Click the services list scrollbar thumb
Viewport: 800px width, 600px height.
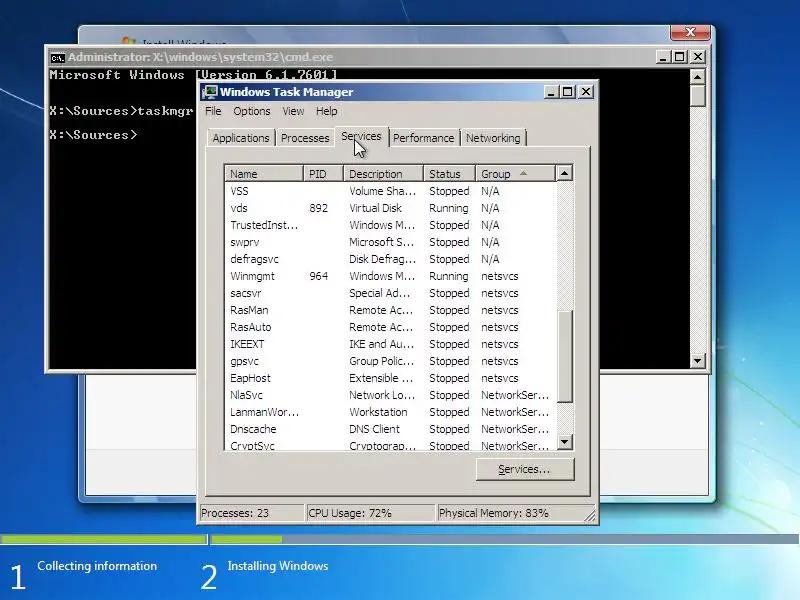[x=564, y=357]
